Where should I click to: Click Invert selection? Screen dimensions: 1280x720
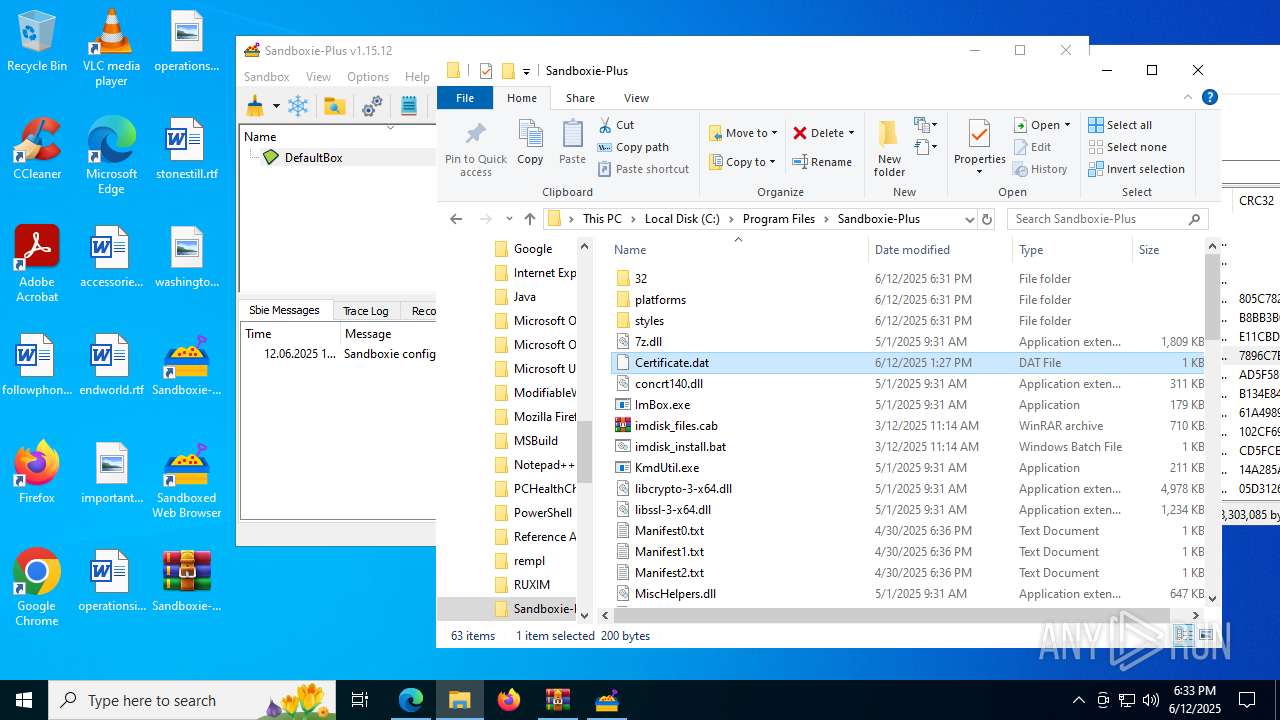point(1136,169)
